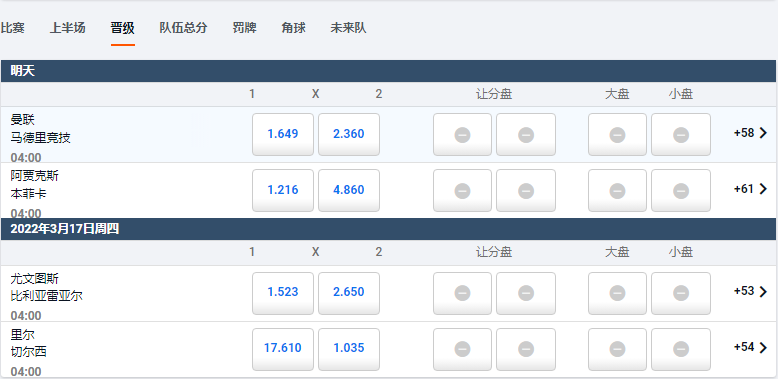This screenshot has width=778, height=379.
Task: Expand +58 more markets for 曼联 match
Action: (x=751, y=133)
